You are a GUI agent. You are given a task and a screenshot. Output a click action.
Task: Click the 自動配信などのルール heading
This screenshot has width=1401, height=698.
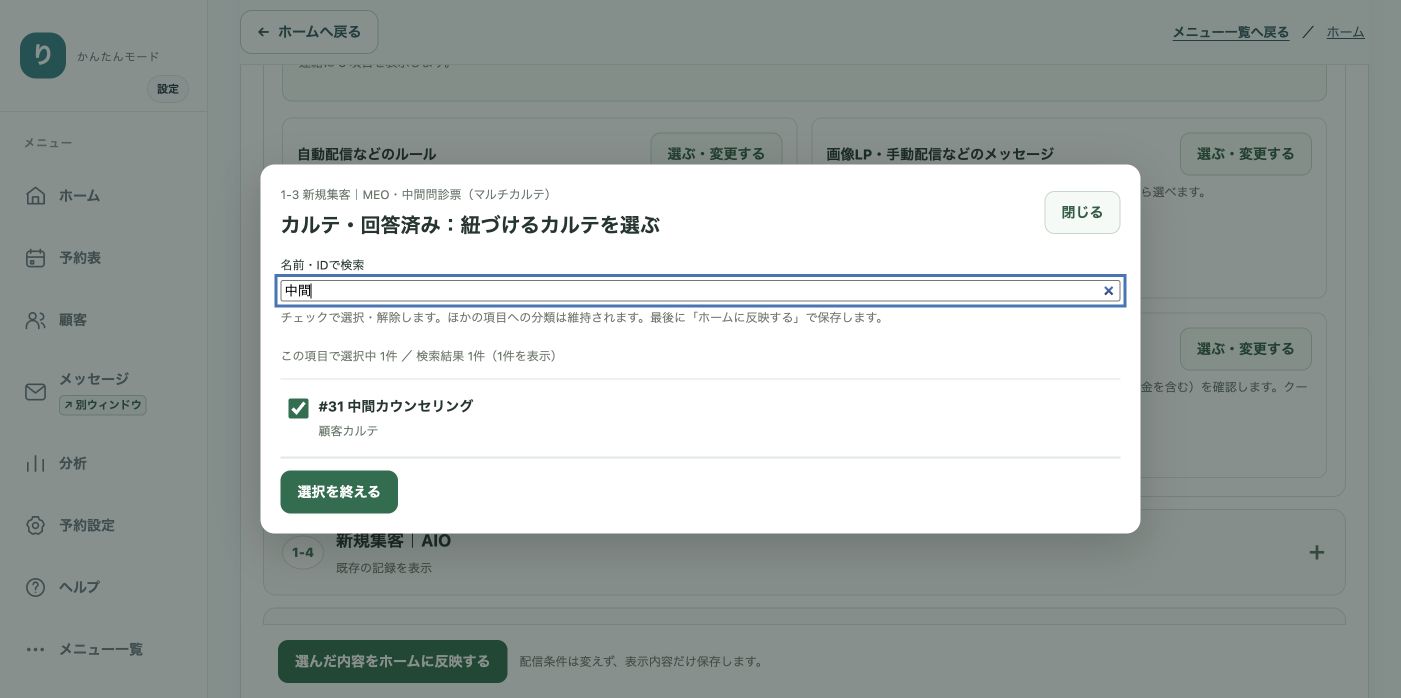pos(367,155)
